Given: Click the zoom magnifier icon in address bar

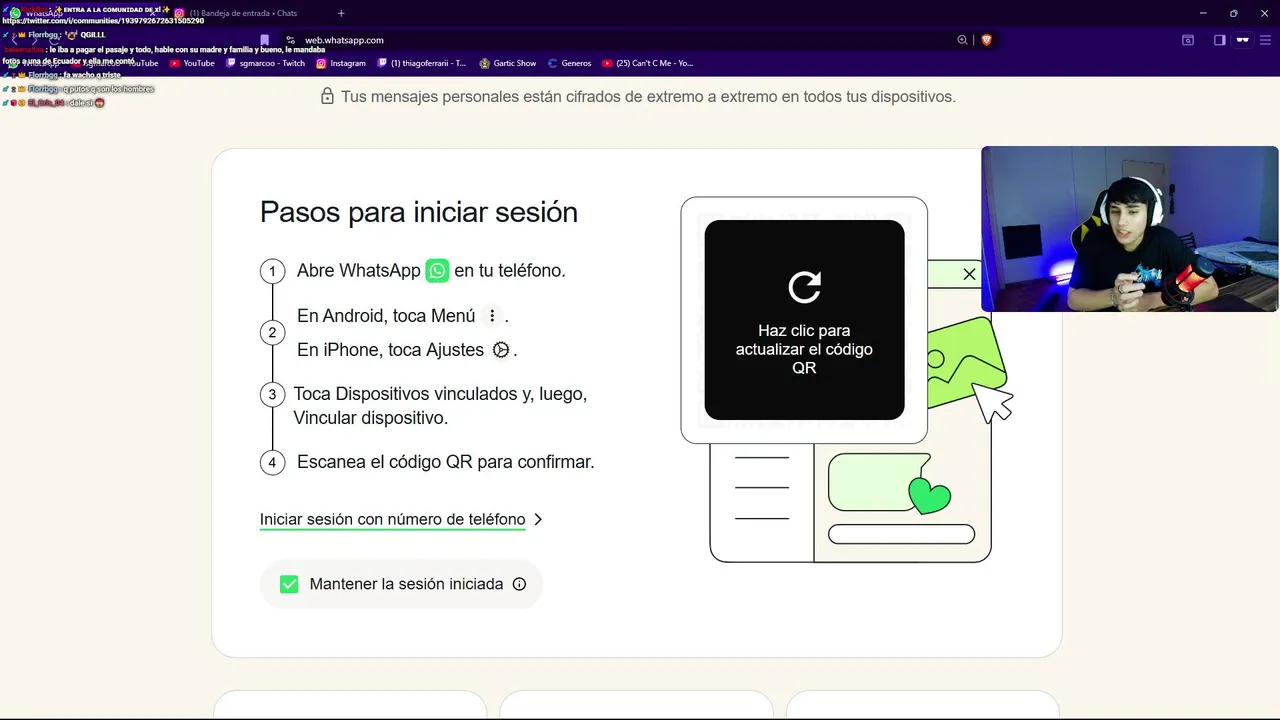Looking at the screenshot, I should pyautogui.click(x=962, y=40).
